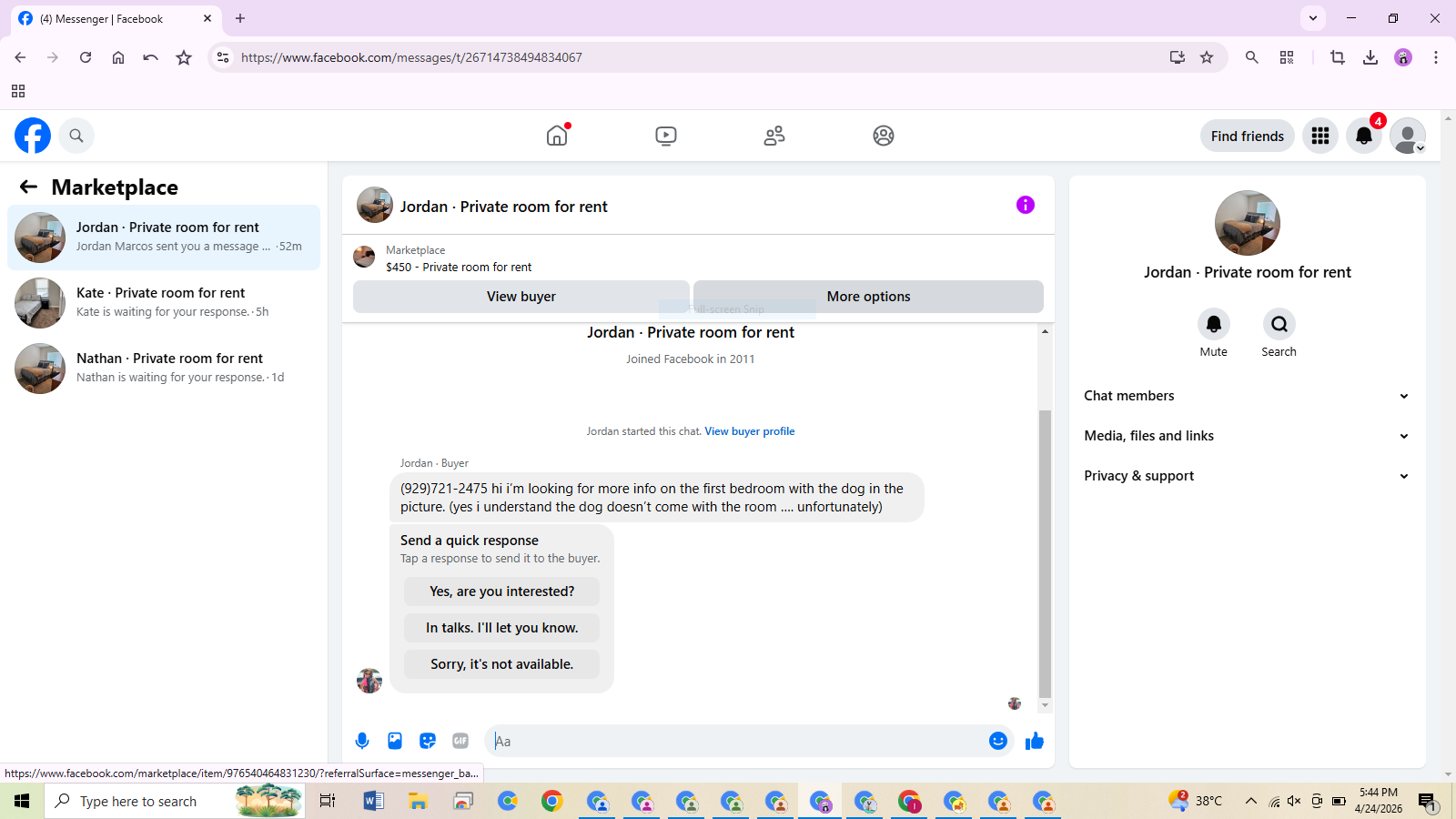The width and height of the screenshot is (1456, 819).
Task: Open Microsoft Word from the taskbar
Action: pos(373,801)
